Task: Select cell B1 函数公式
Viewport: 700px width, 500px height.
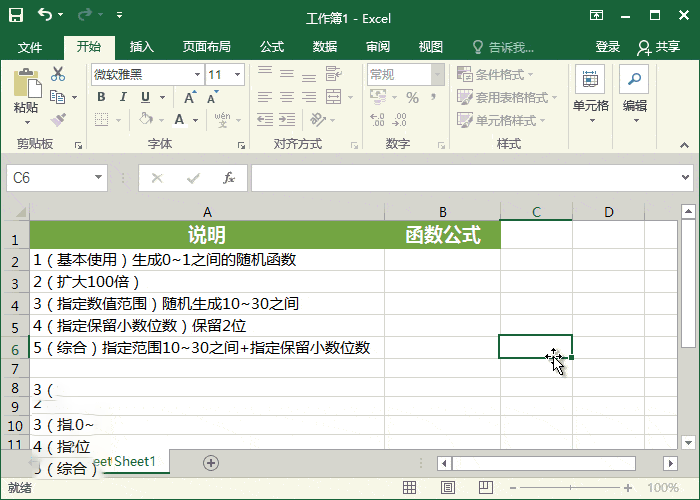Action: tap(442, 235)
